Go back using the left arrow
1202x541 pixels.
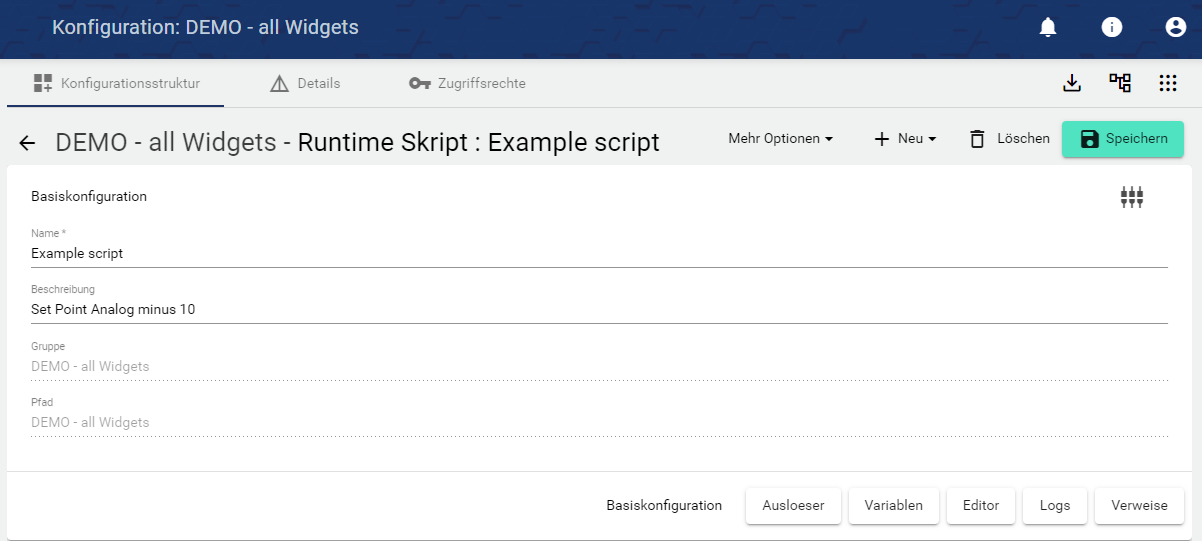point(27,143)
